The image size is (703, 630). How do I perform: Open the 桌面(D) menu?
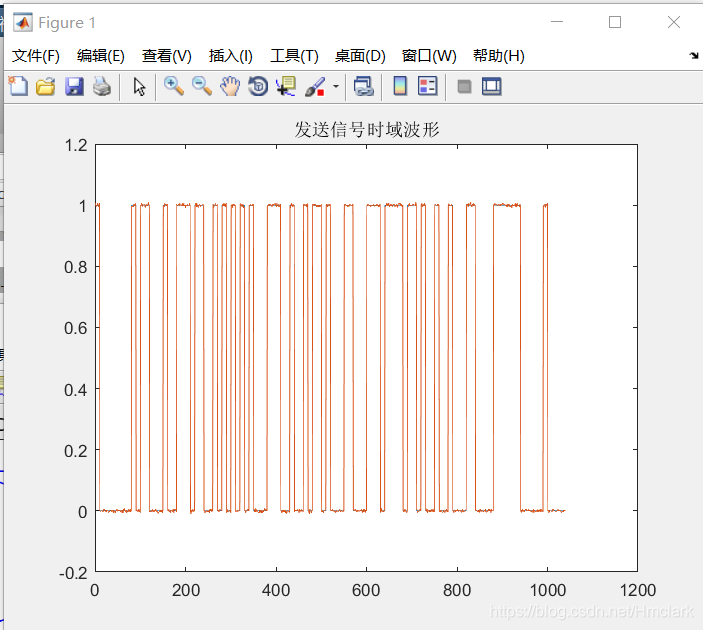360,56
